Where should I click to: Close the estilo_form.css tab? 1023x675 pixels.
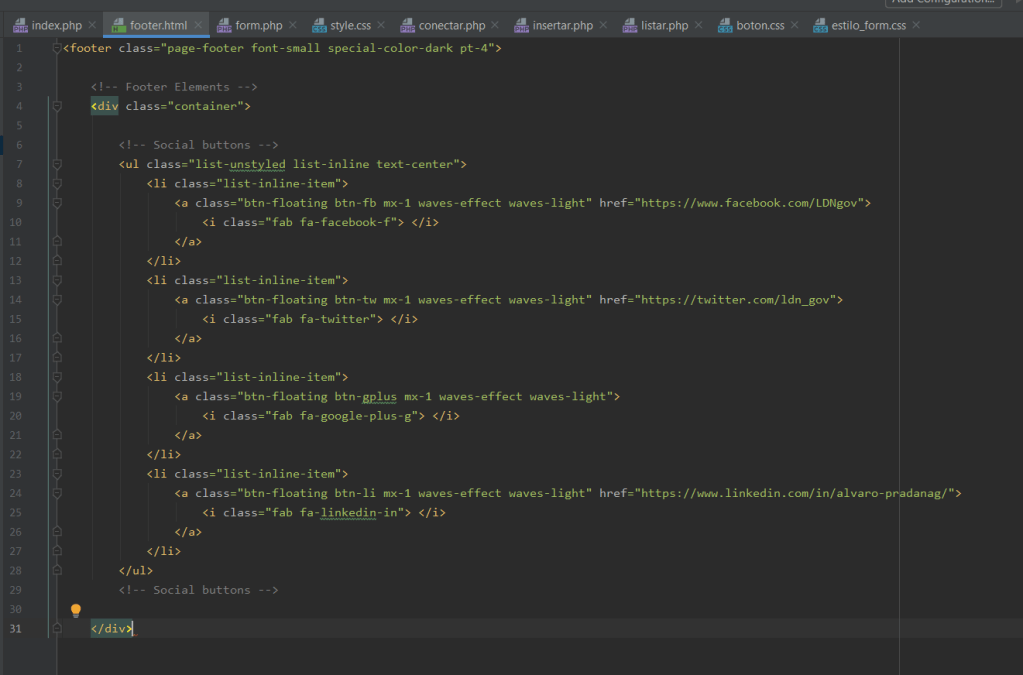tap(917, 25)
